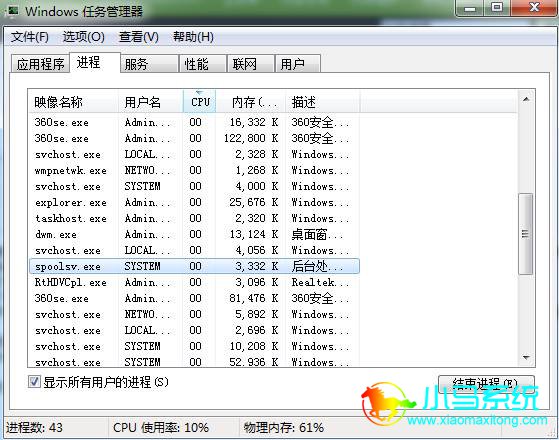Switch to the 服务 tab
Viewport: 559px width, 440px height.
pyautogui.click(x=149, y=64)
